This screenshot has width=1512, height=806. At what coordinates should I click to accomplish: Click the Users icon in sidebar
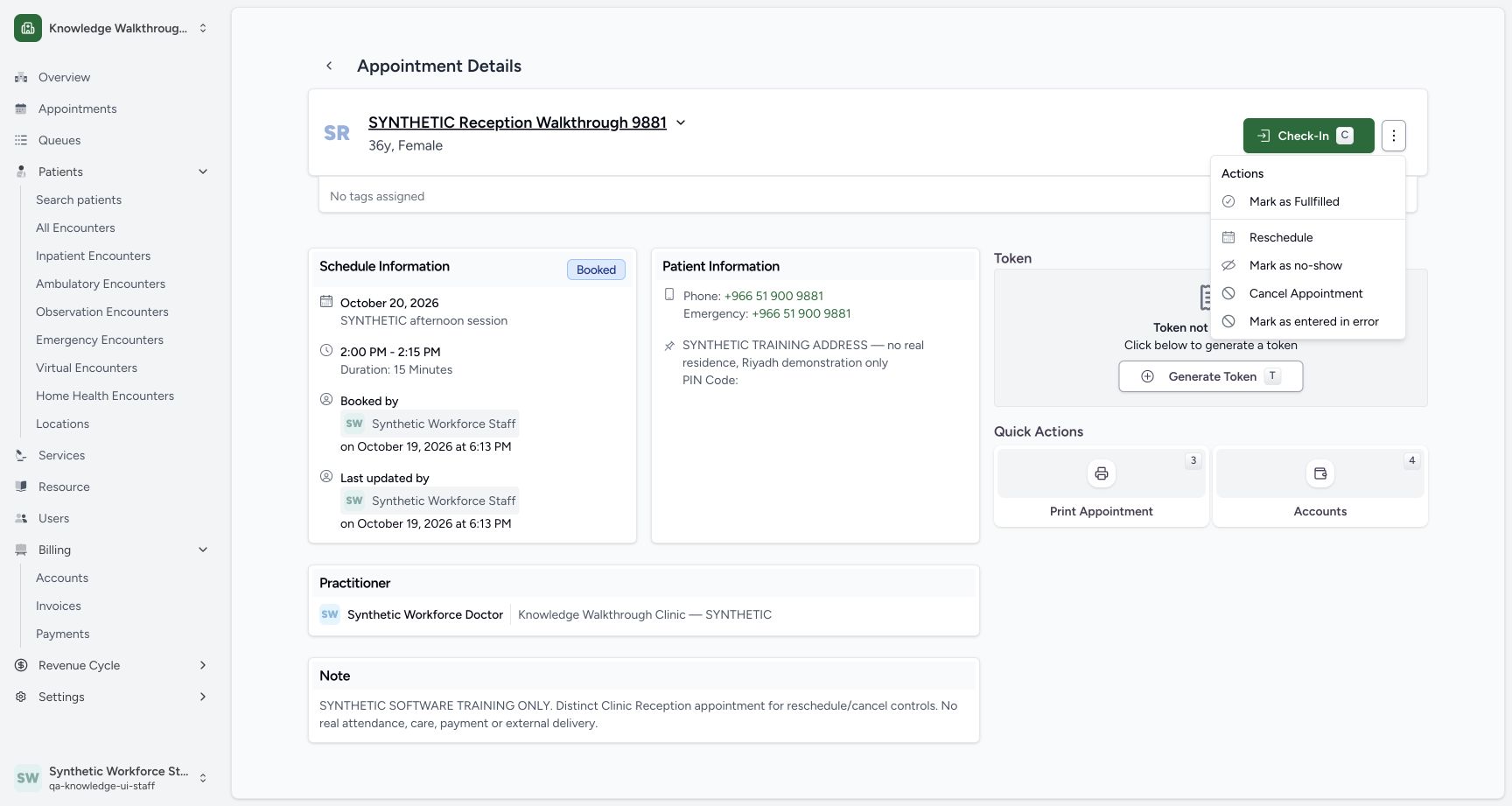coord(21,518)
